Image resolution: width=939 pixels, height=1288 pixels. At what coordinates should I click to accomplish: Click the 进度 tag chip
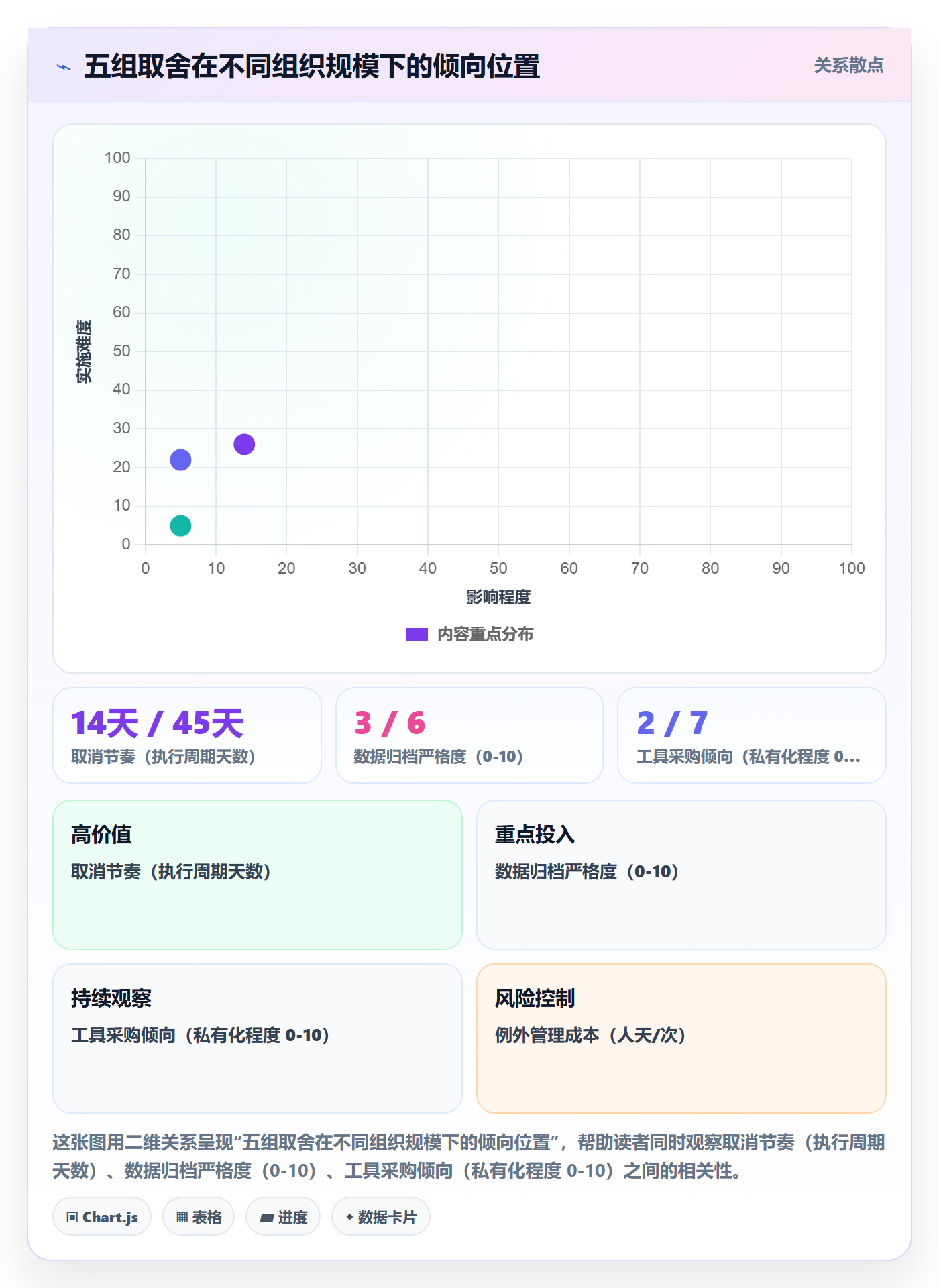(x=283, y=1217)
